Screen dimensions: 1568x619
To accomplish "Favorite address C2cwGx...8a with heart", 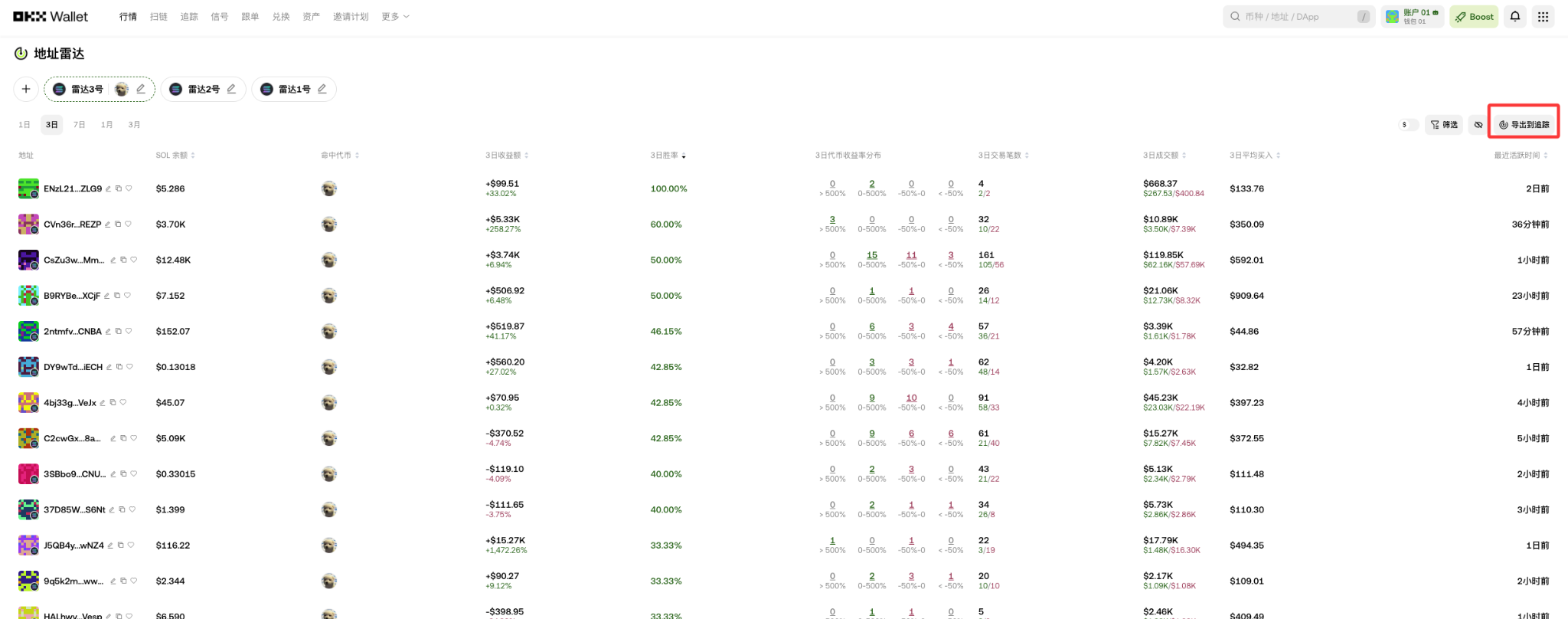I will click(133, 438).
